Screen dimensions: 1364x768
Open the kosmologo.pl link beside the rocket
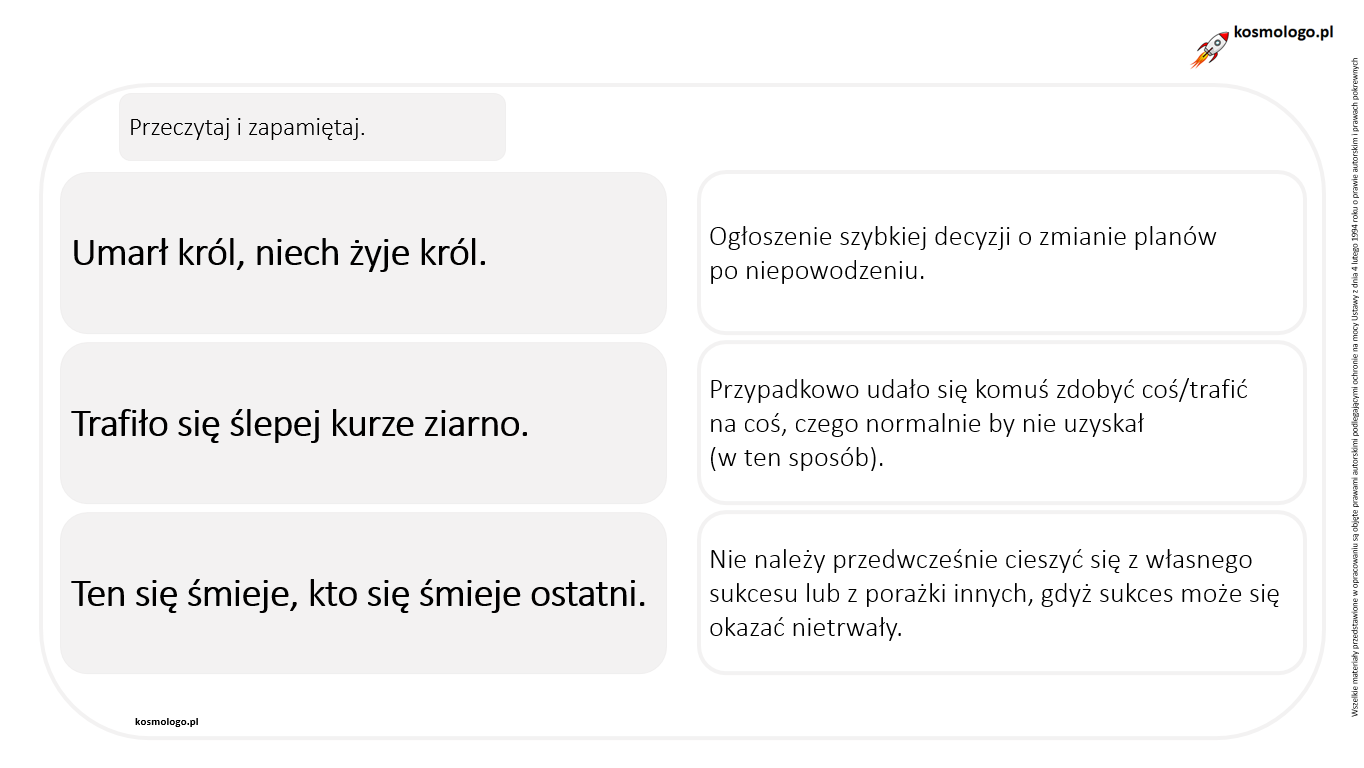click(x=1284, y=32)
